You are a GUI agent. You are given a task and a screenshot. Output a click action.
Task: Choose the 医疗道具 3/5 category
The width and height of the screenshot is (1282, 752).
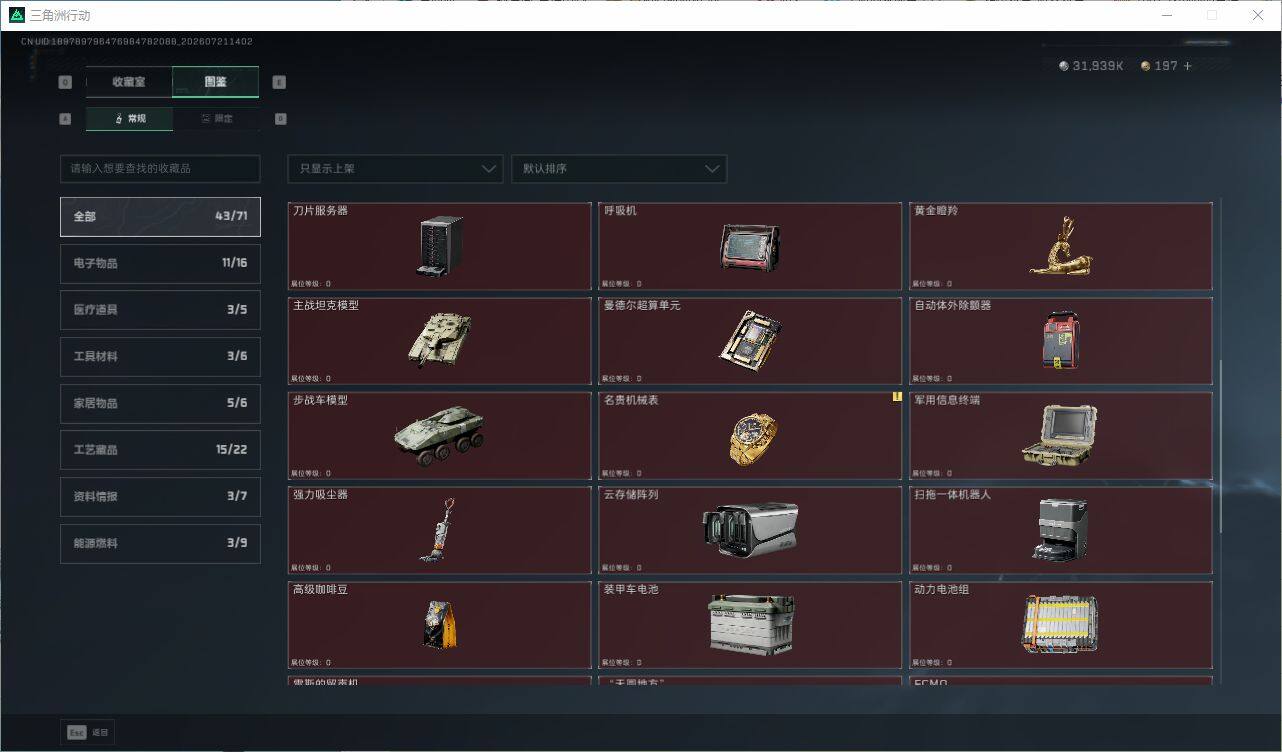click(x=160, y=310)
